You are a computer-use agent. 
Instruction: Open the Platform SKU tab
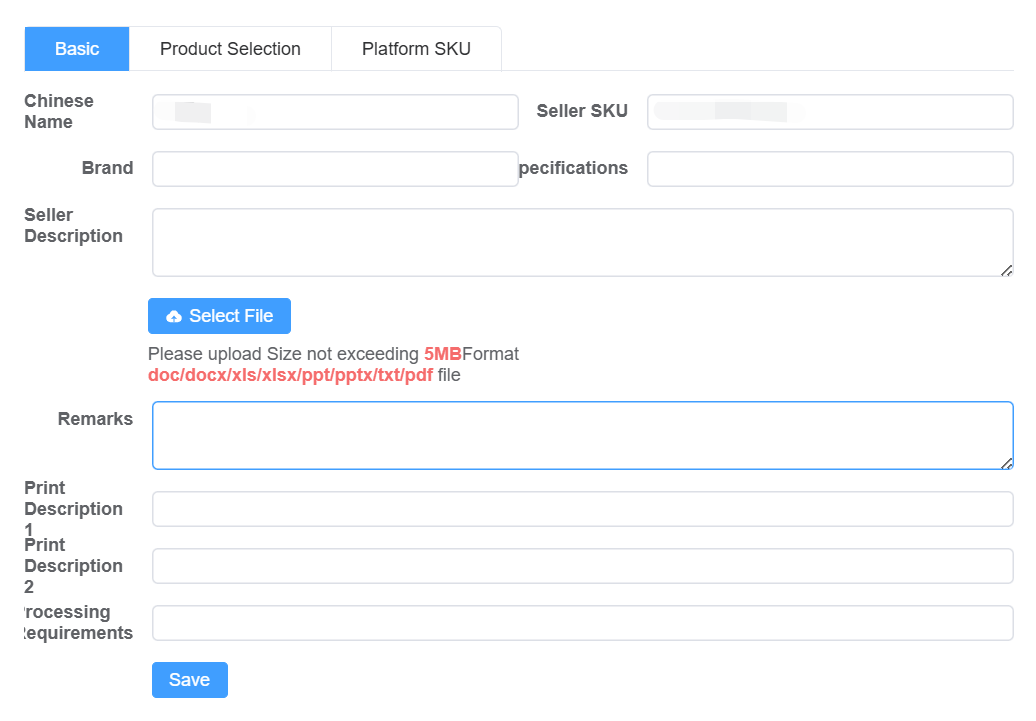pyautogui.click(x=416, y=48)
